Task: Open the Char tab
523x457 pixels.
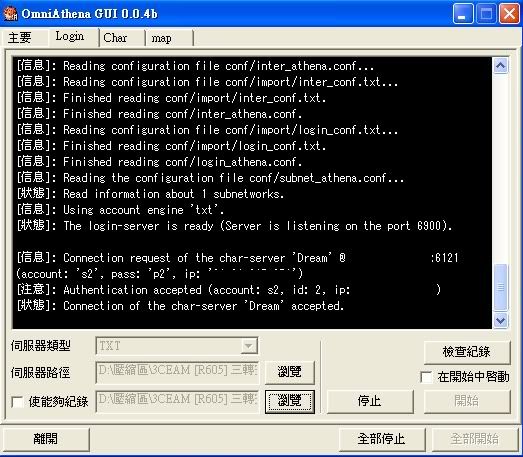Action: [x=122, y=37]
